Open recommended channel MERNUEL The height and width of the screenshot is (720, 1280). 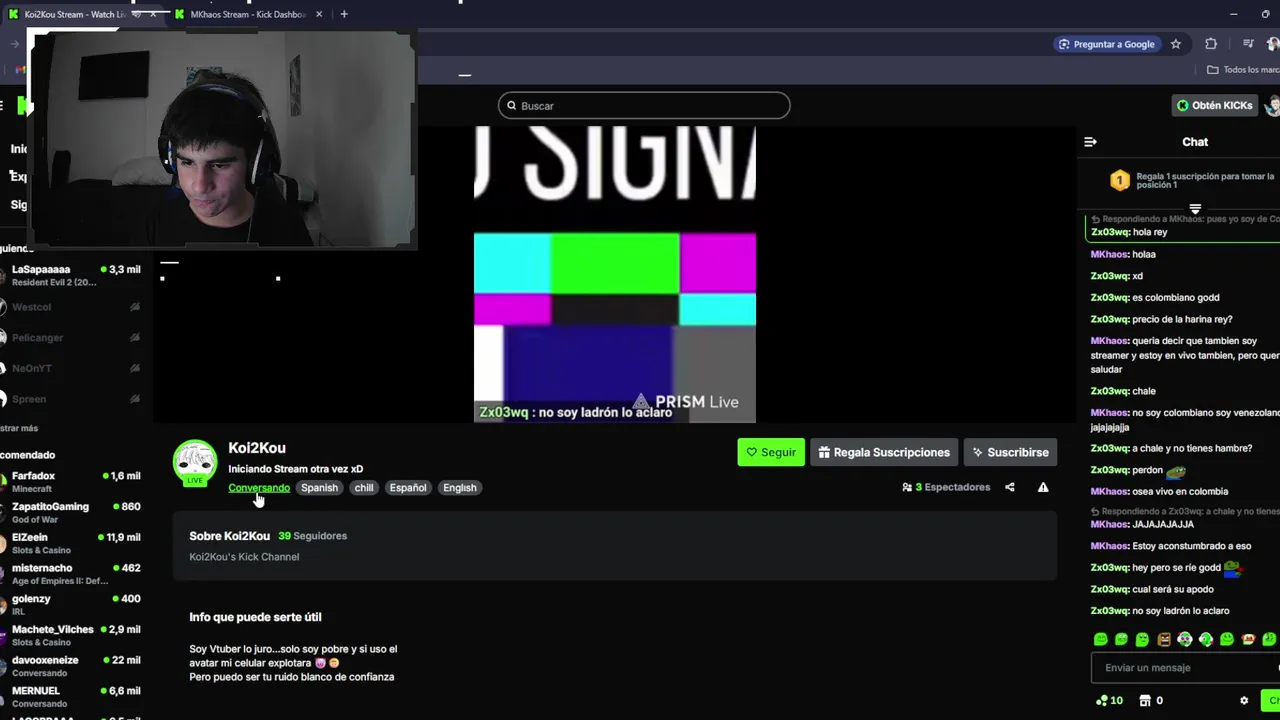pos(72,697)
